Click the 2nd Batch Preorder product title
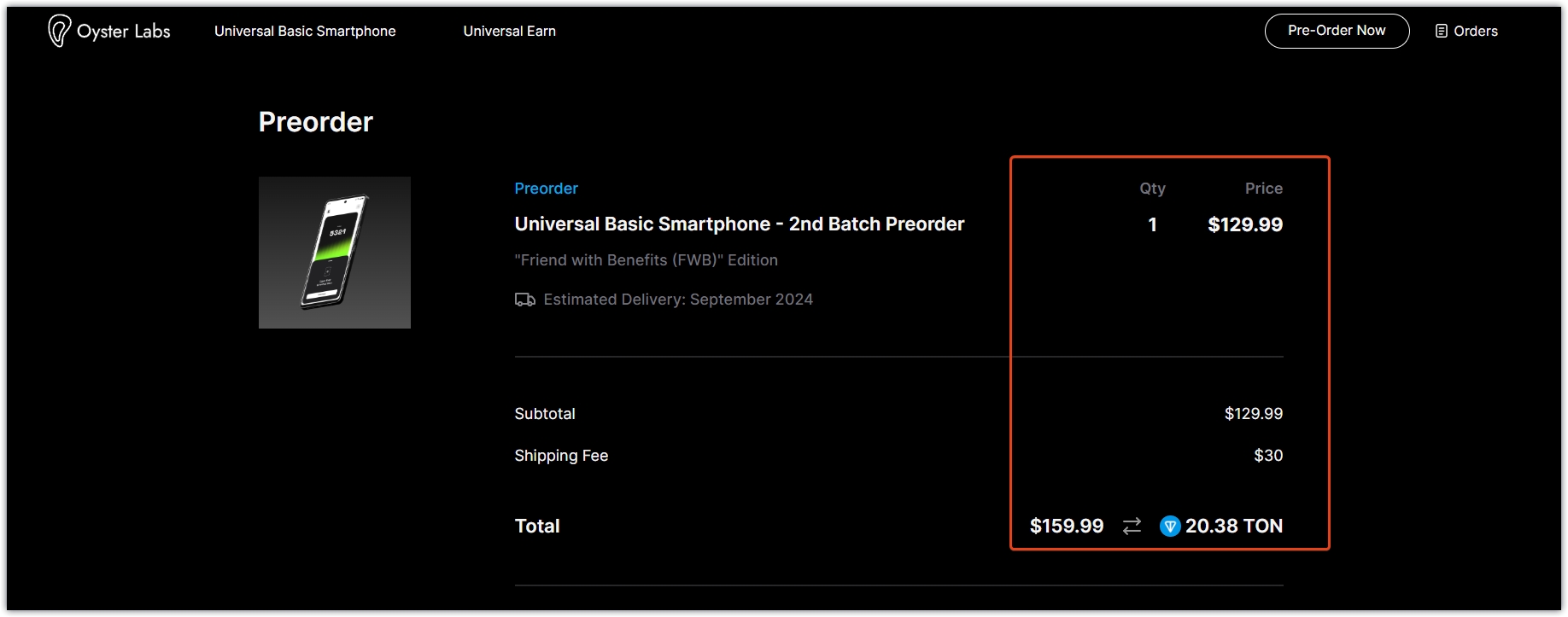1568x617 pixels. pos(739,224)
